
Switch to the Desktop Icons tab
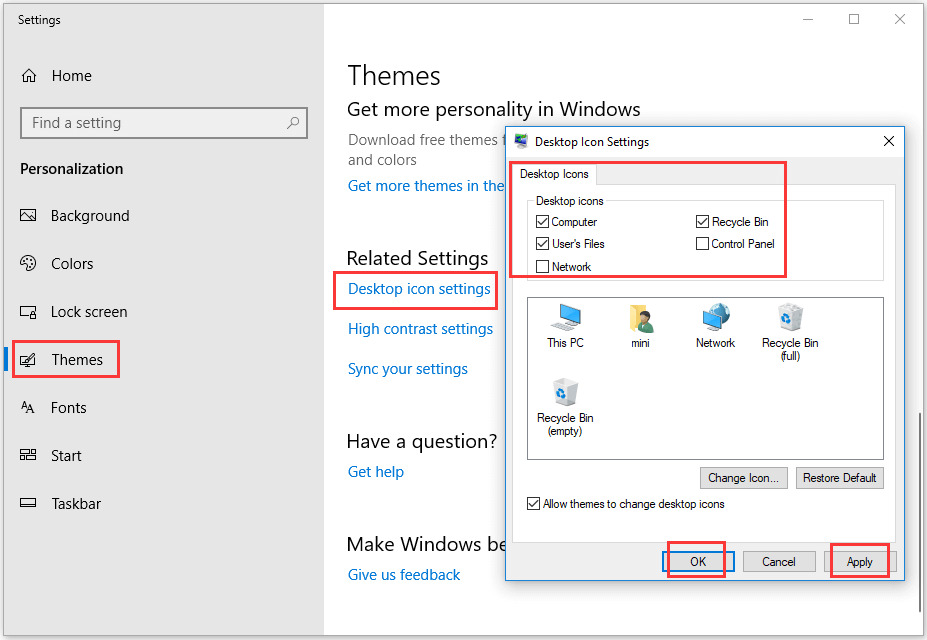pos(553,173)
